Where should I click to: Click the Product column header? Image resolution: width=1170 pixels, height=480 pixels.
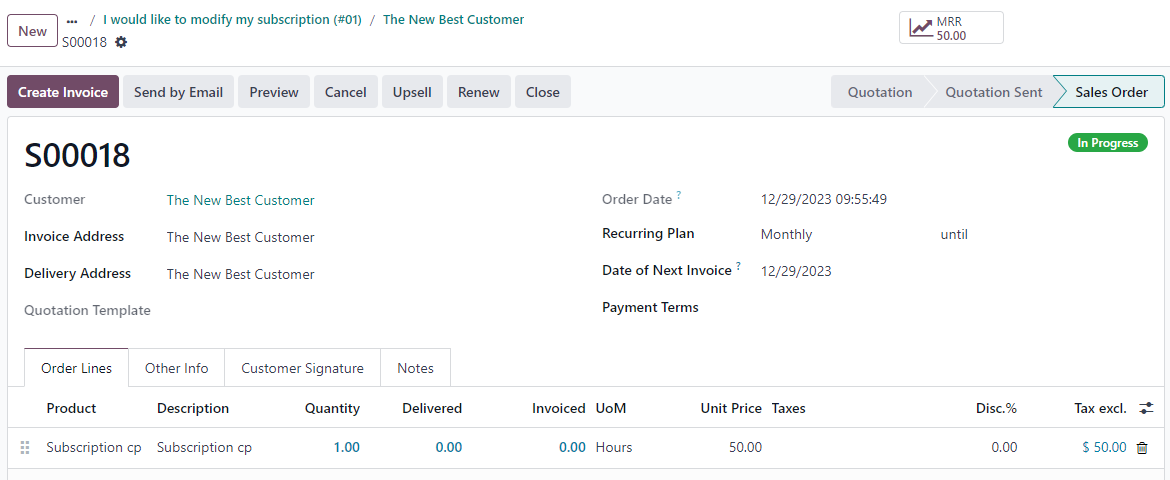[x=71, y=408]
